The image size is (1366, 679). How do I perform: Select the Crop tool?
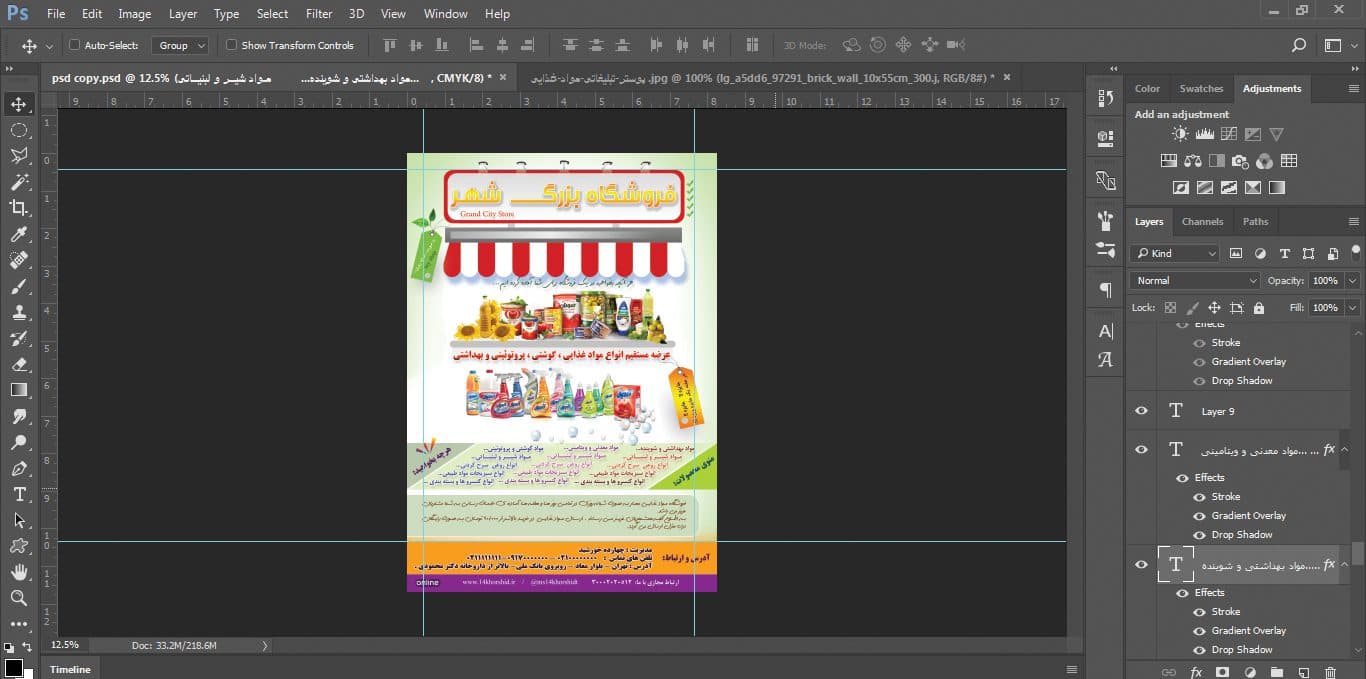pos(19,208)
